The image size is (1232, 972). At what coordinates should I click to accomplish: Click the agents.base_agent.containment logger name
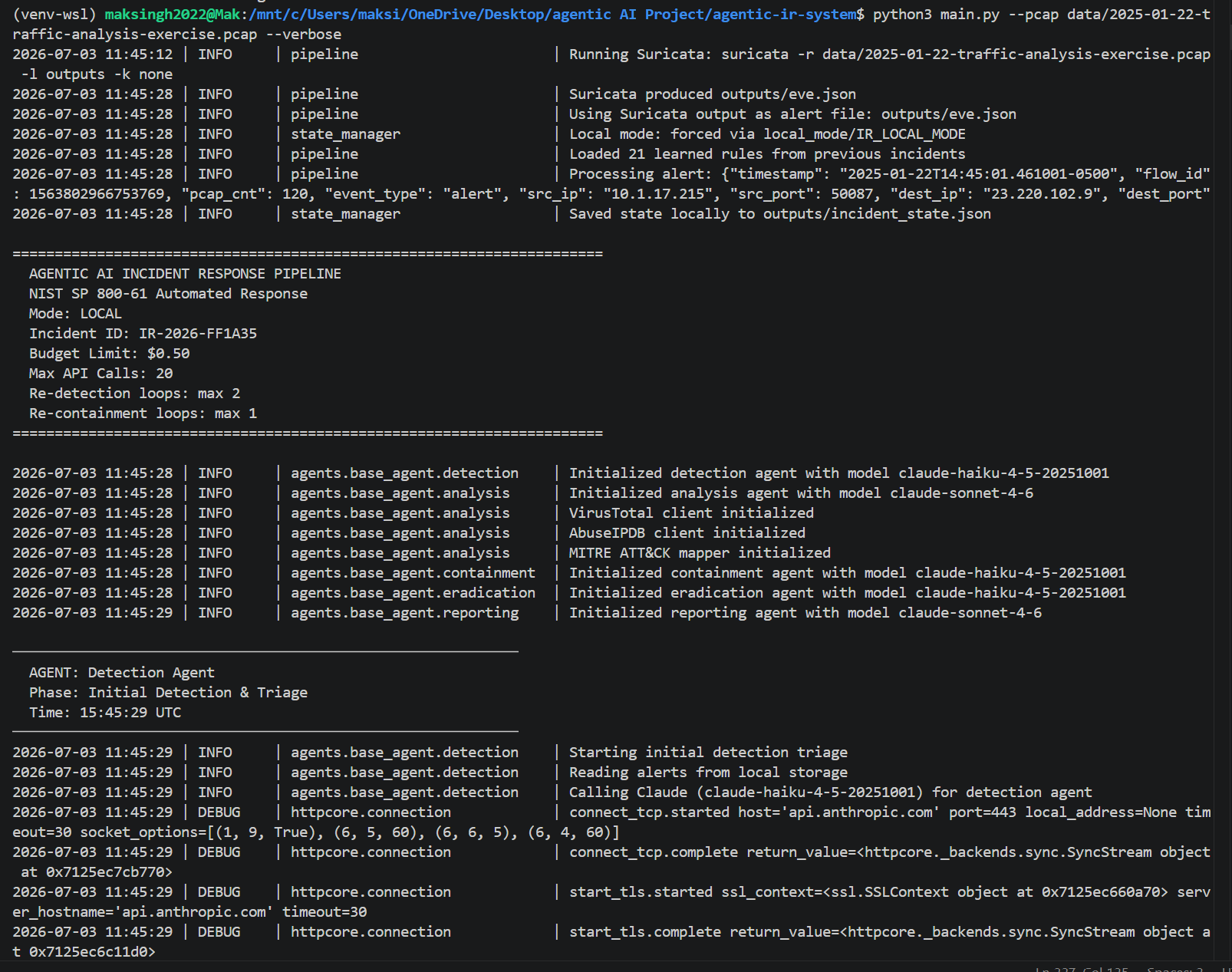coord(413,573)
